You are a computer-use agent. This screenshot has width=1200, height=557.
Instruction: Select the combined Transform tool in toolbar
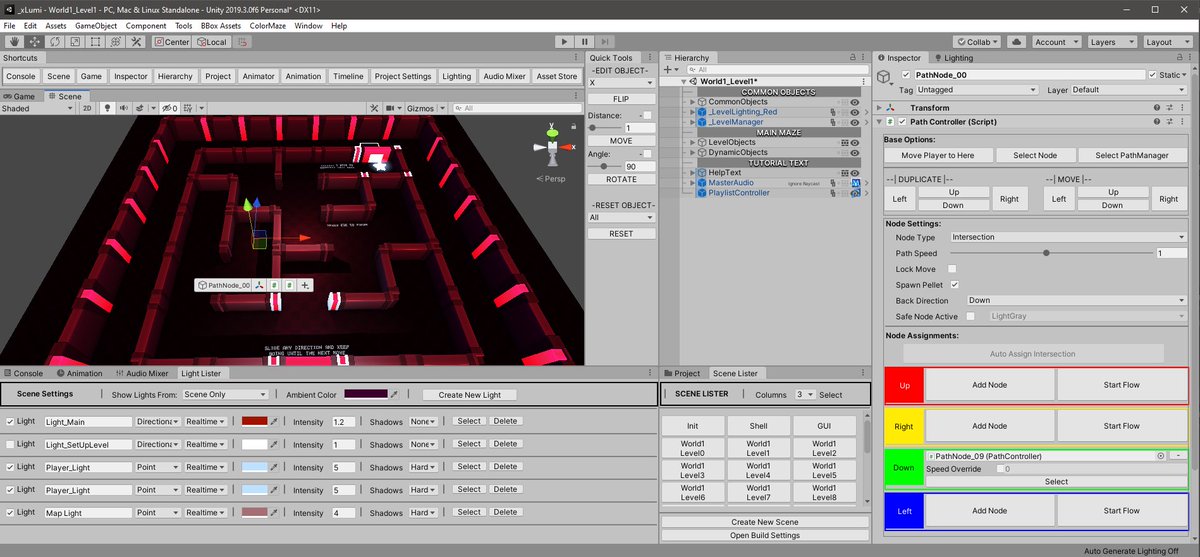[x=115, y=42]
